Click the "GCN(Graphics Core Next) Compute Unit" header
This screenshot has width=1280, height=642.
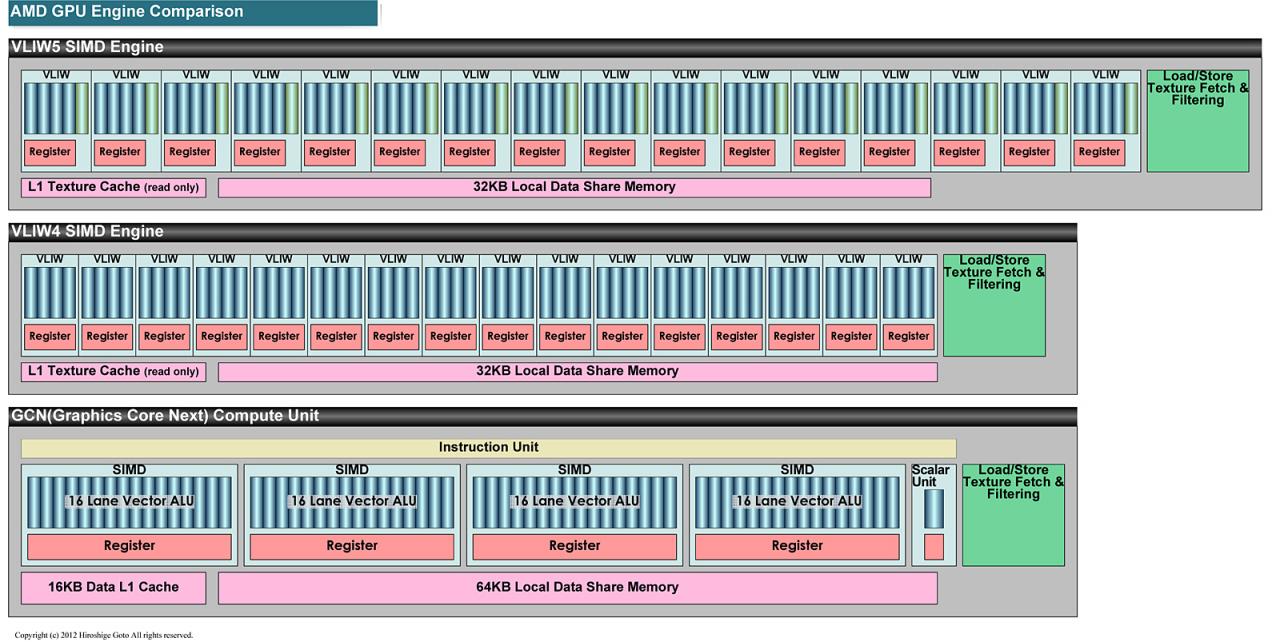click(x=543, y=416)
